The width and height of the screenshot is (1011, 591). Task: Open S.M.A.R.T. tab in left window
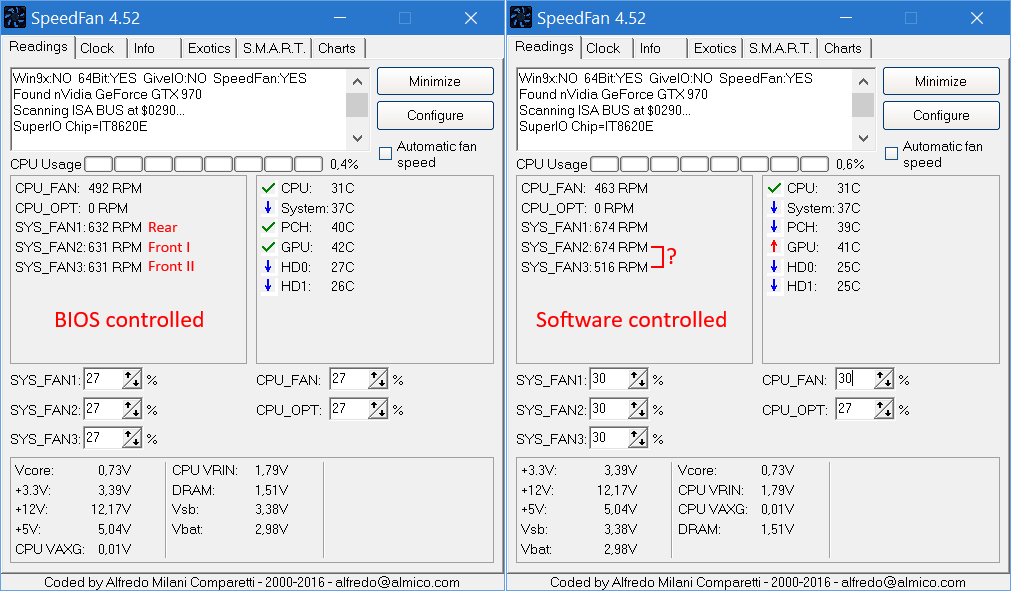(x=274, y=48)
